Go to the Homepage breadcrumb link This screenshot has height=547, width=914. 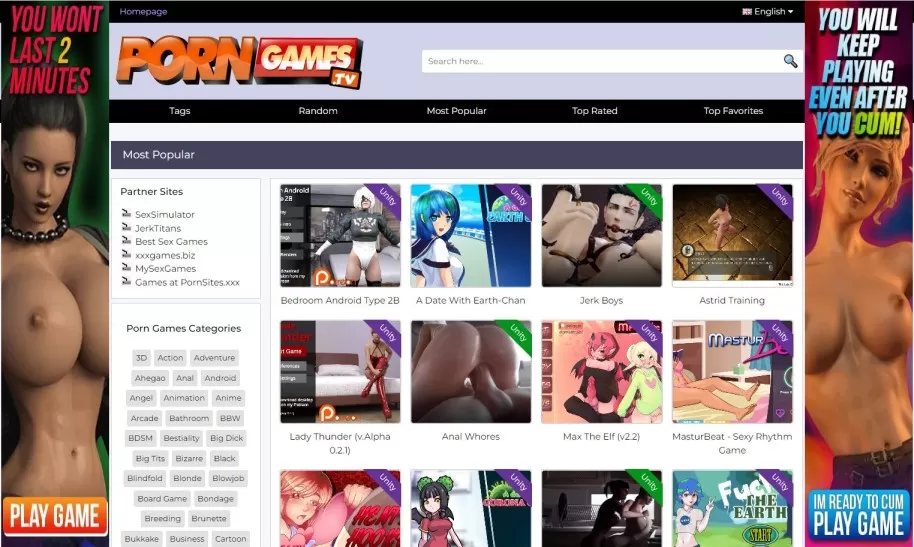tap(143, 12)
